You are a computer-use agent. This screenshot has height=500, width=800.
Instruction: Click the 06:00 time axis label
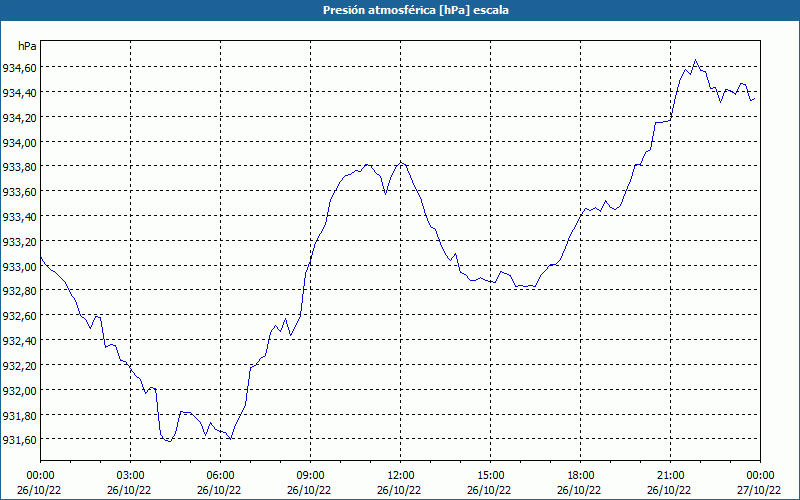[220, 476]
